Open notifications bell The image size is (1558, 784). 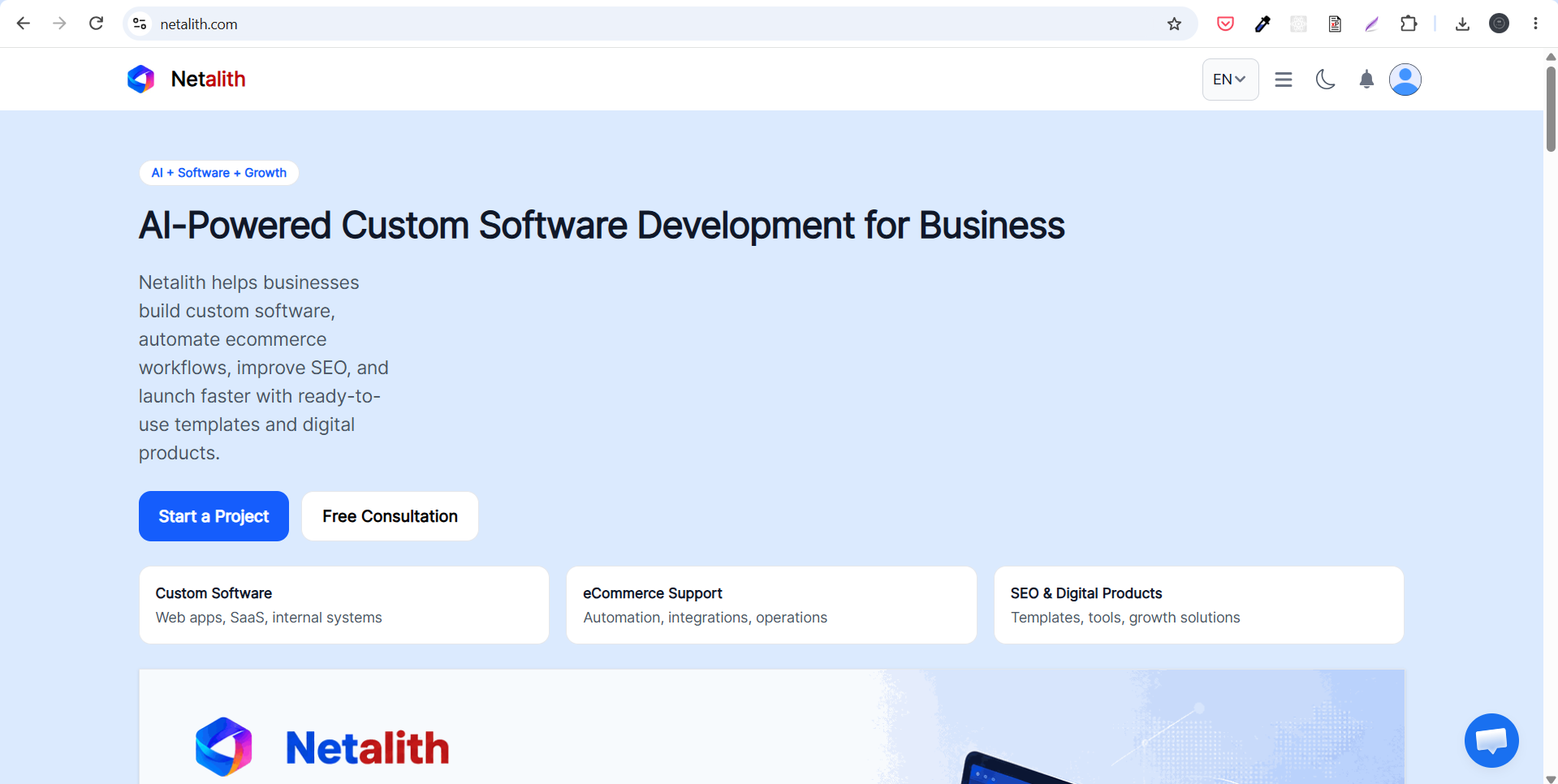[1366, 80]
